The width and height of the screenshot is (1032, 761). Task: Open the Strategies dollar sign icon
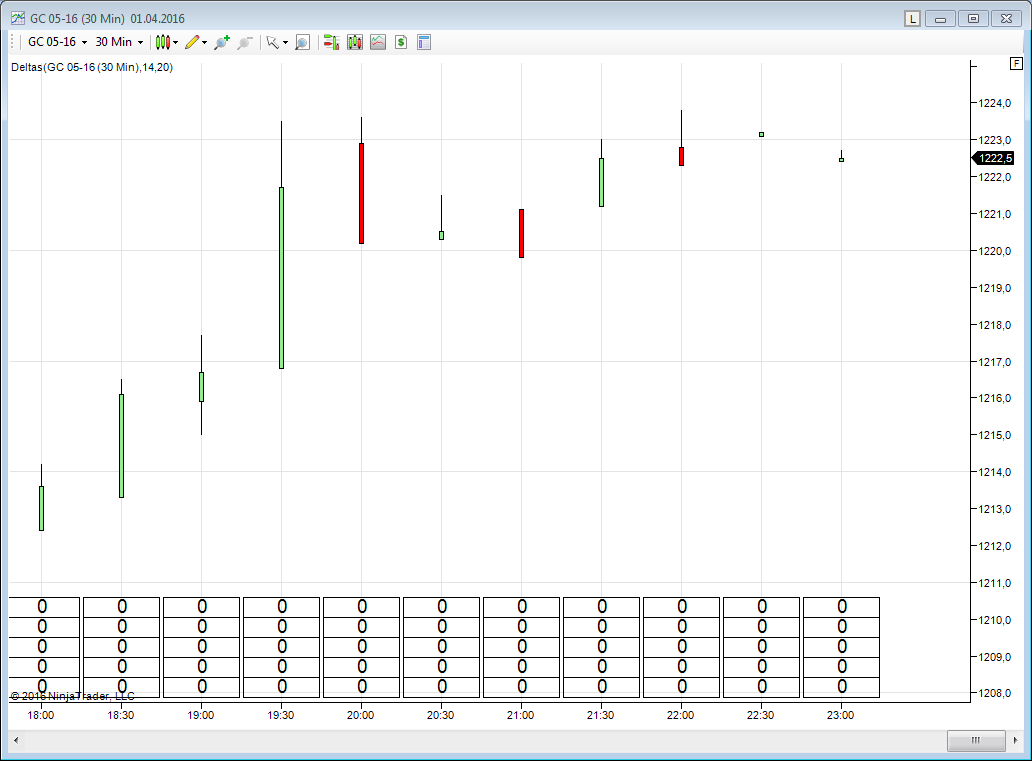tap(401, 42)
